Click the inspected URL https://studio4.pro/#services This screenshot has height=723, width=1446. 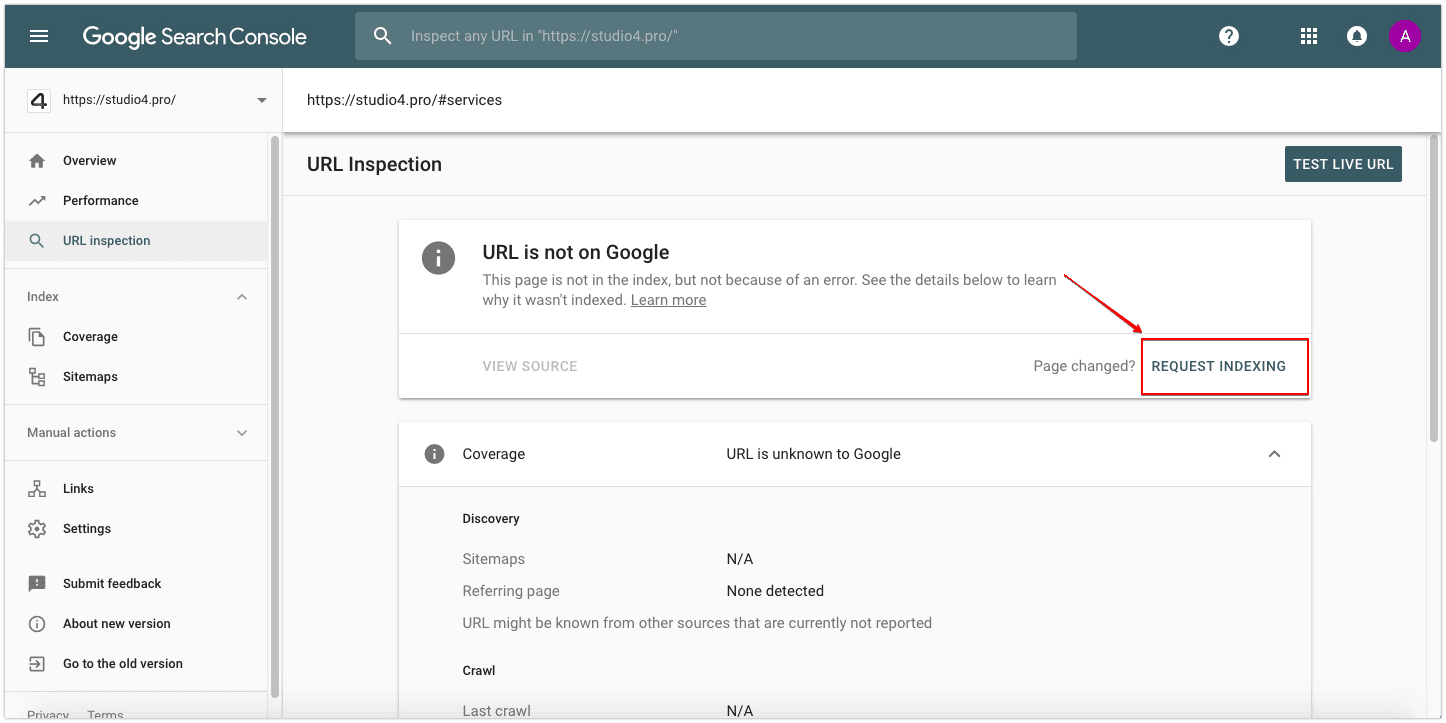[404, 100]
